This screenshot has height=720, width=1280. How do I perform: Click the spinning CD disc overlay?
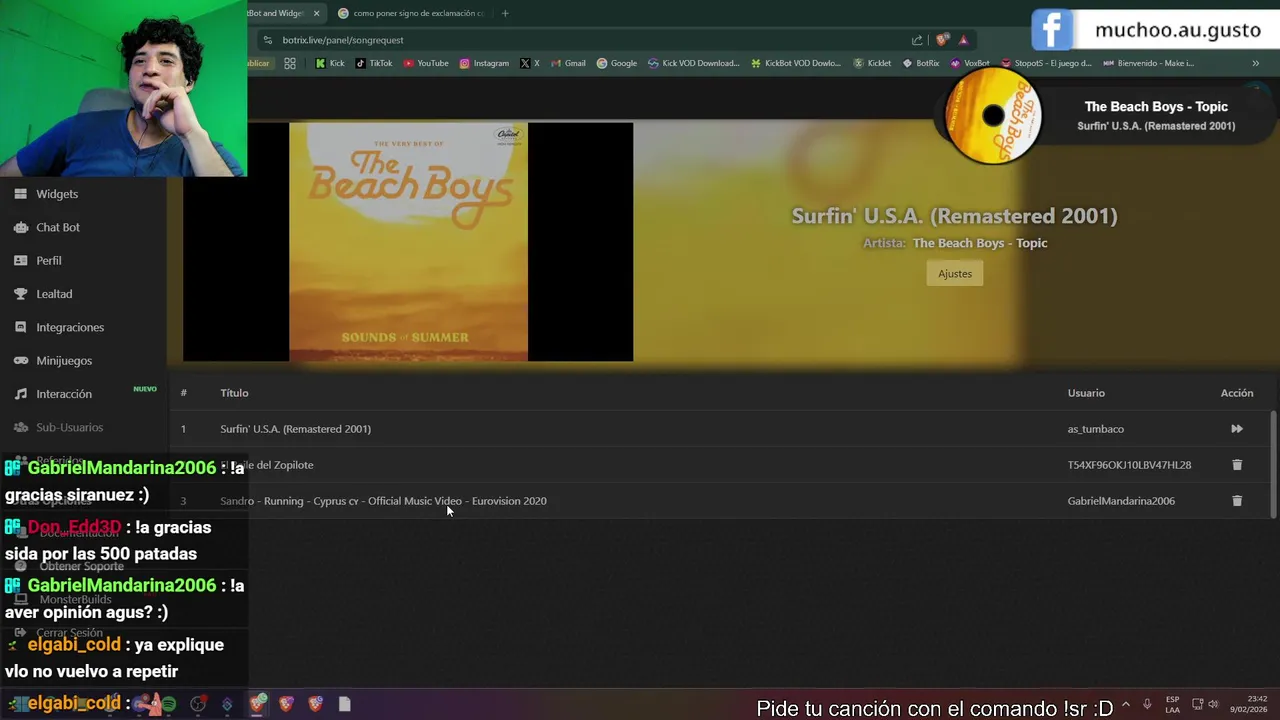(x=993, y=116)
